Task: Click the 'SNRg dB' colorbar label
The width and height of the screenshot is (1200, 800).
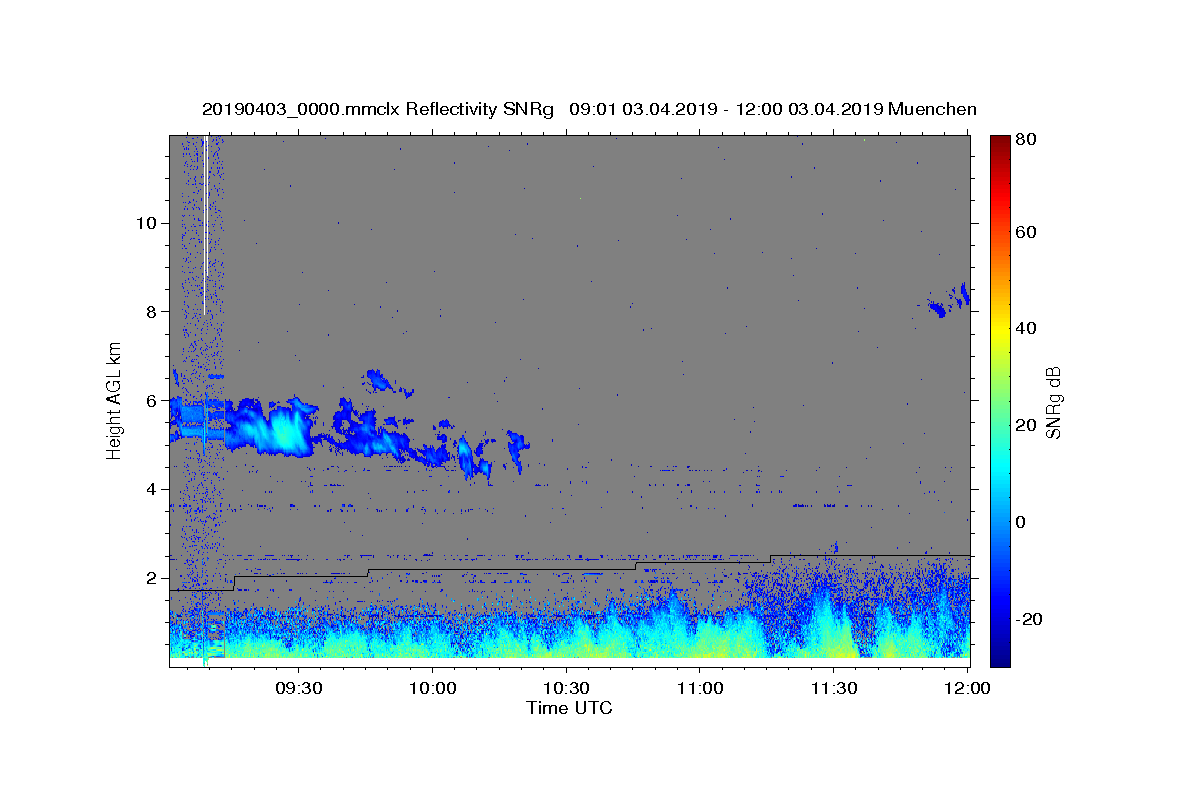Action: [x=1052, y=402]
